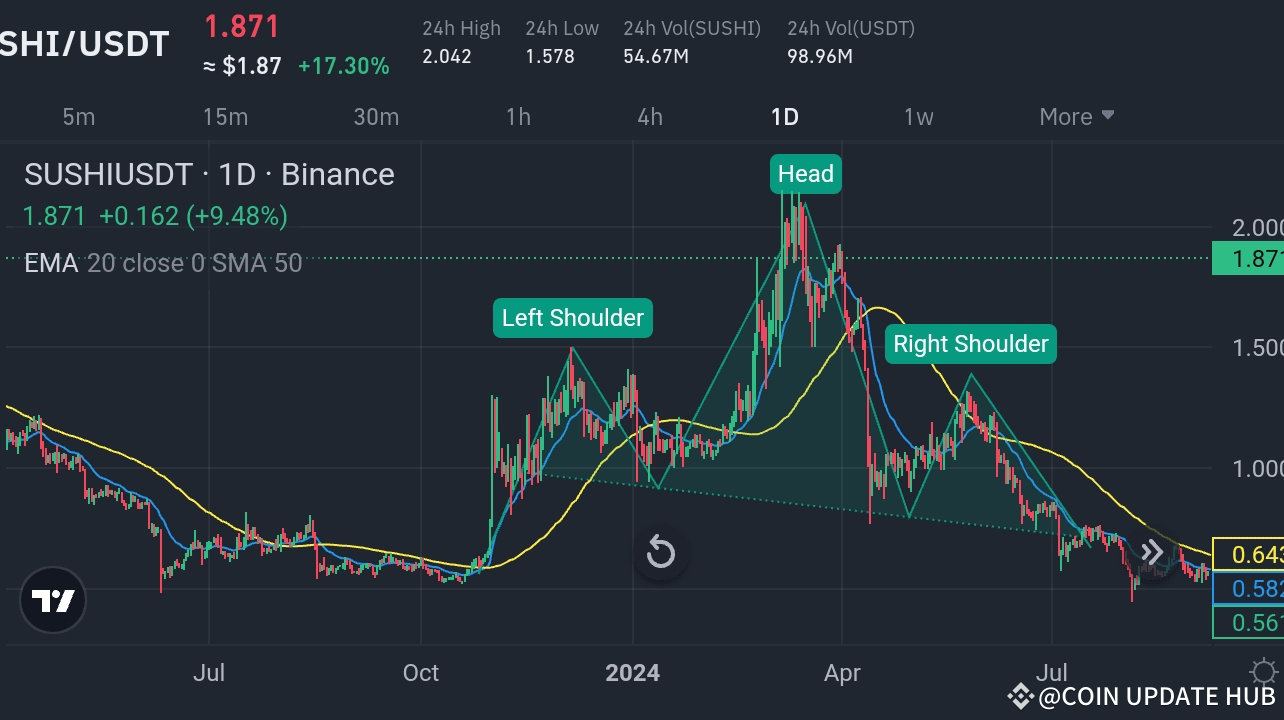1284x720 pixels.
Task: Open chart settings gear near the time axis
Action: coord(1264,672)
